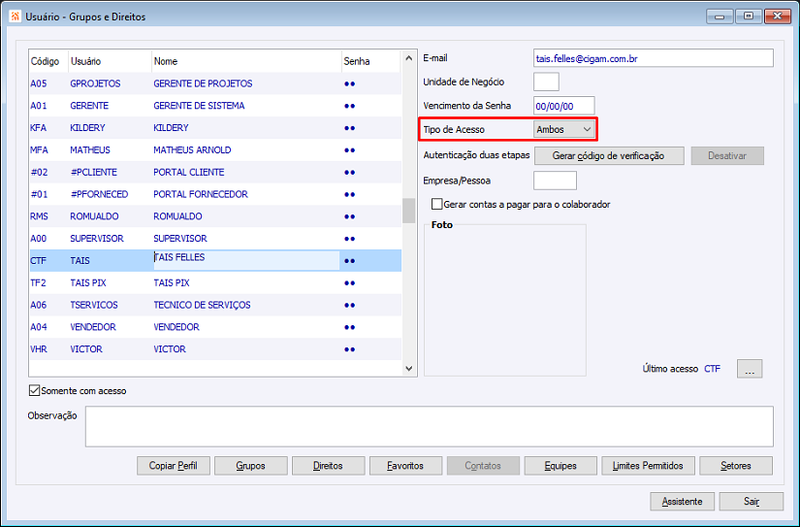This screenshot has width=800, height=527.
Task: Click the 'TAIS FELLES' name edit cell
Action: point(246,260)
